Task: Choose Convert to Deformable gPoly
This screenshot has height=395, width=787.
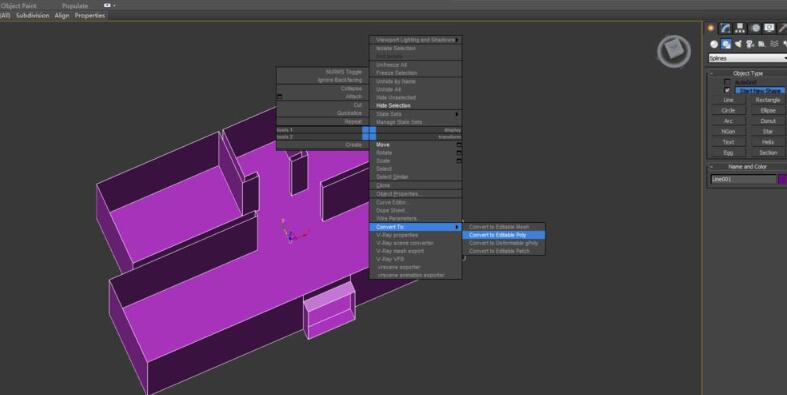Action: click(503, 243)
